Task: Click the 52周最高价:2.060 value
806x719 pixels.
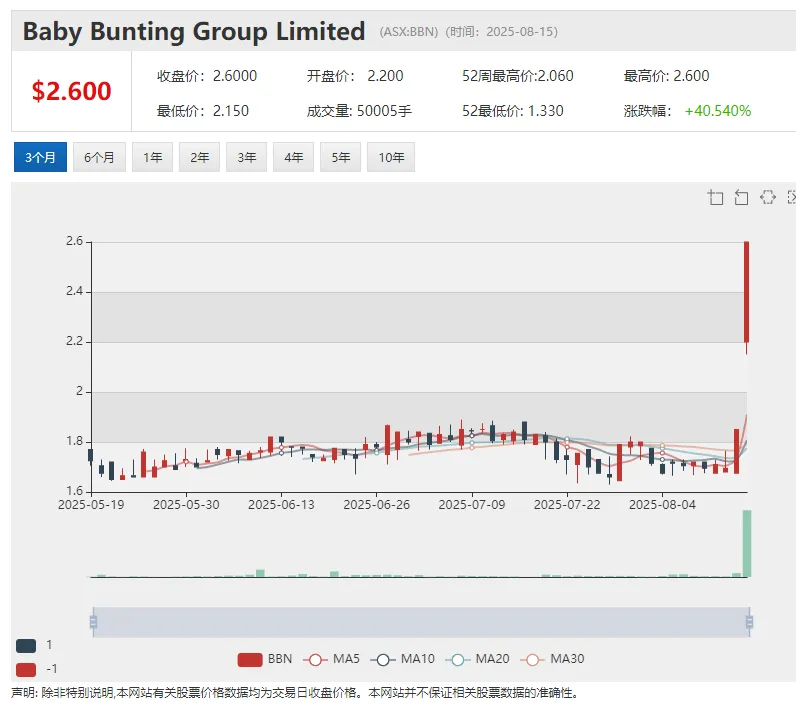Action: coord(518,76)
